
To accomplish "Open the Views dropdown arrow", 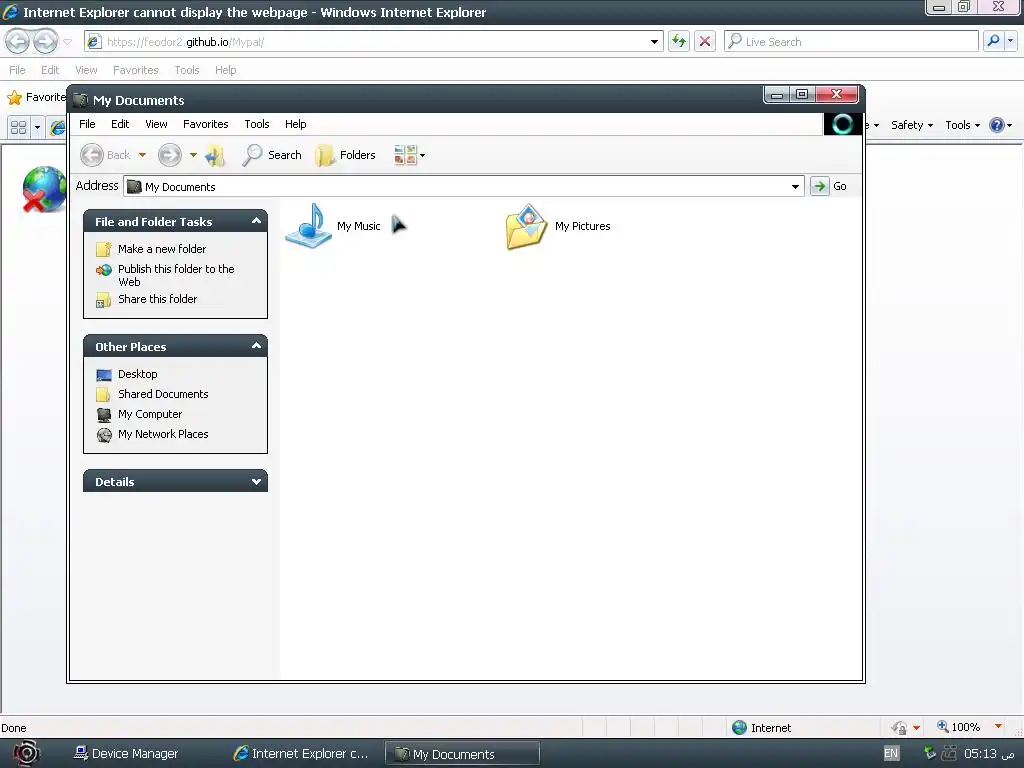I will (423, 155).
